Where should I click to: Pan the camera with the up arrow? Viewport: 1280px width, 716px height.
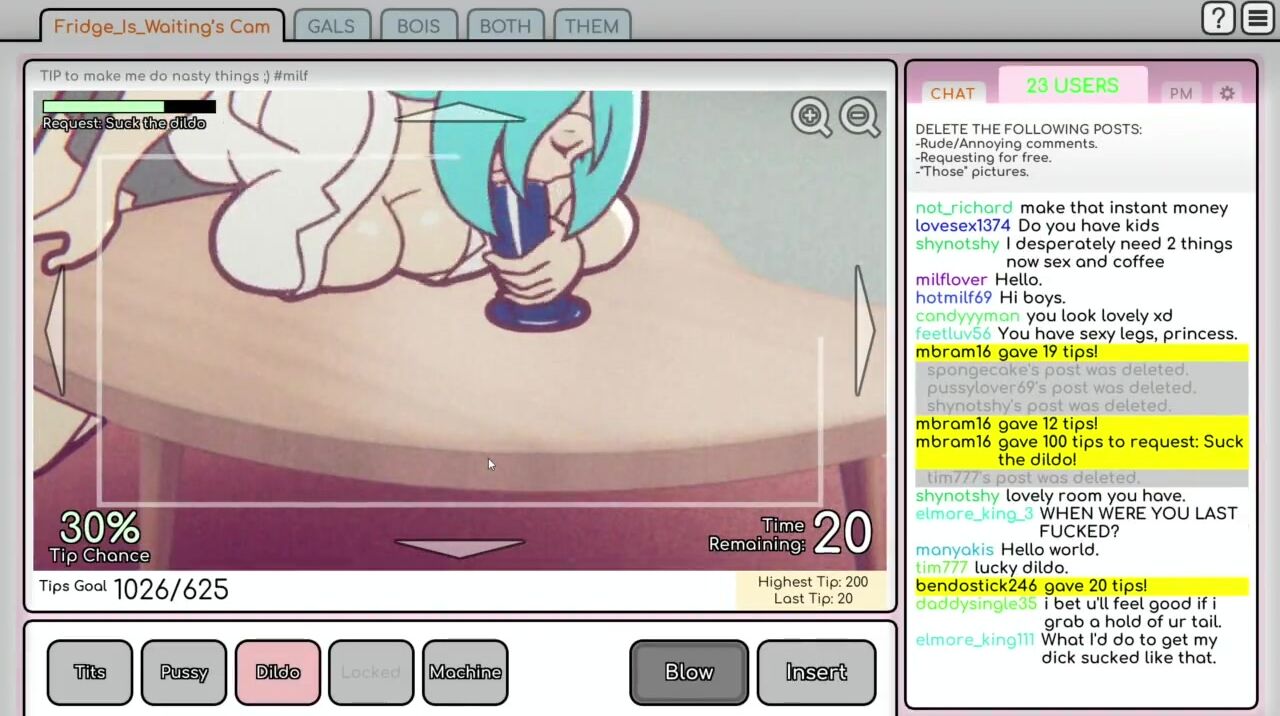[x=459, y=113]
